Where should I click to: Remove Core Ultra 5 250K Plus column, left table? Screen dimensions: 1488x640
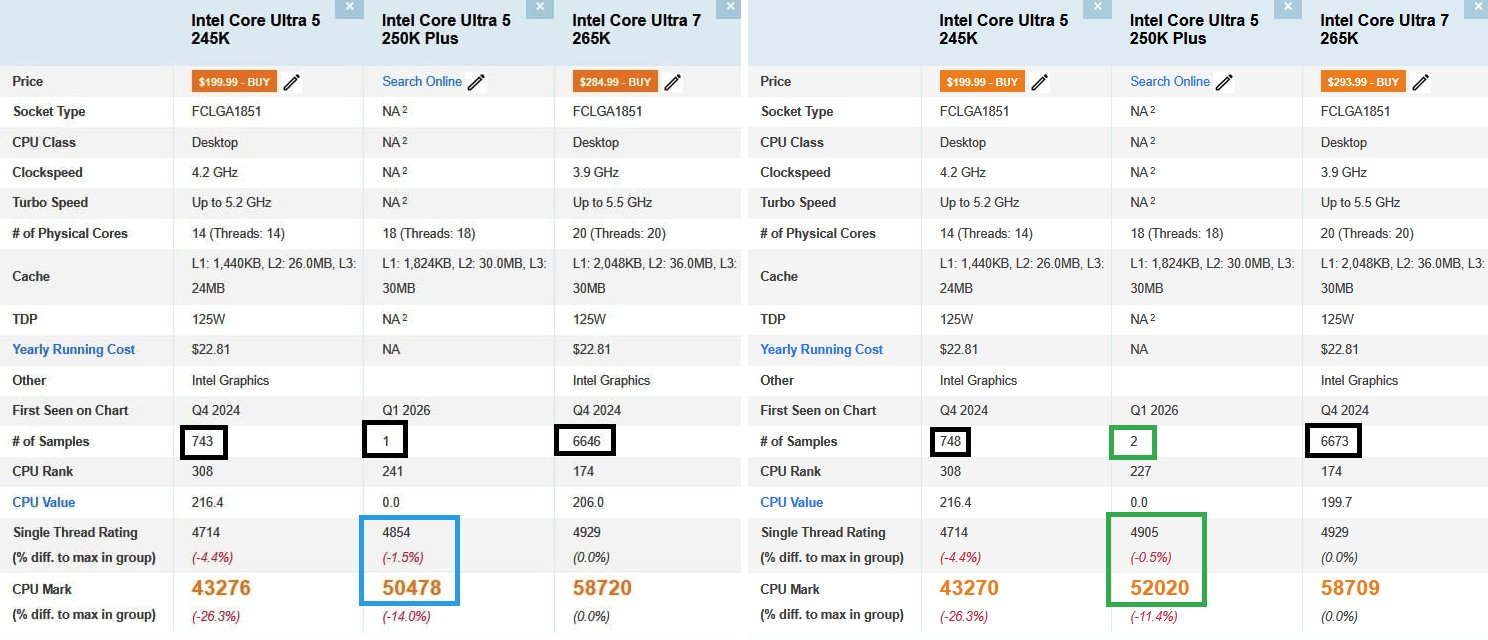(x=539, y=6)
